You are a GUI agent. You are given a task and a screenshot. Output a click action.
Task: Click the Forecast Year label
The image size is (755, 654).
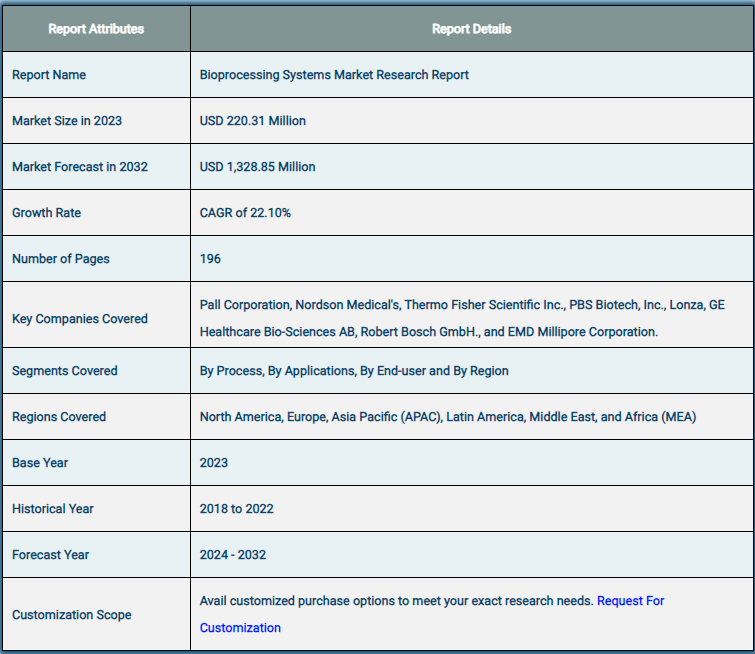click(51, 555)
